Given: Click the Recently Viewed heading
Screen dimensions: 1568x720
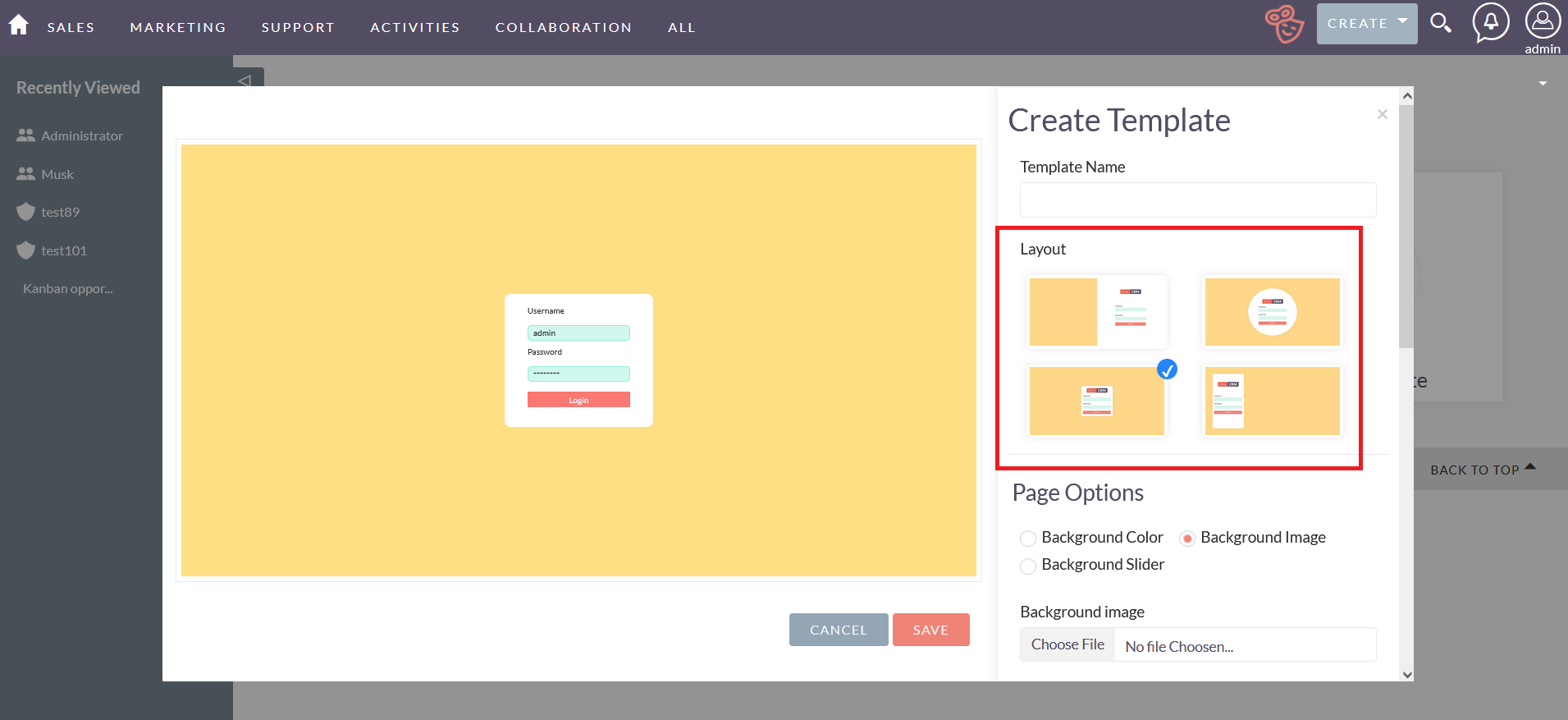Looking at the screenshot, I should (x=78, y=87).
